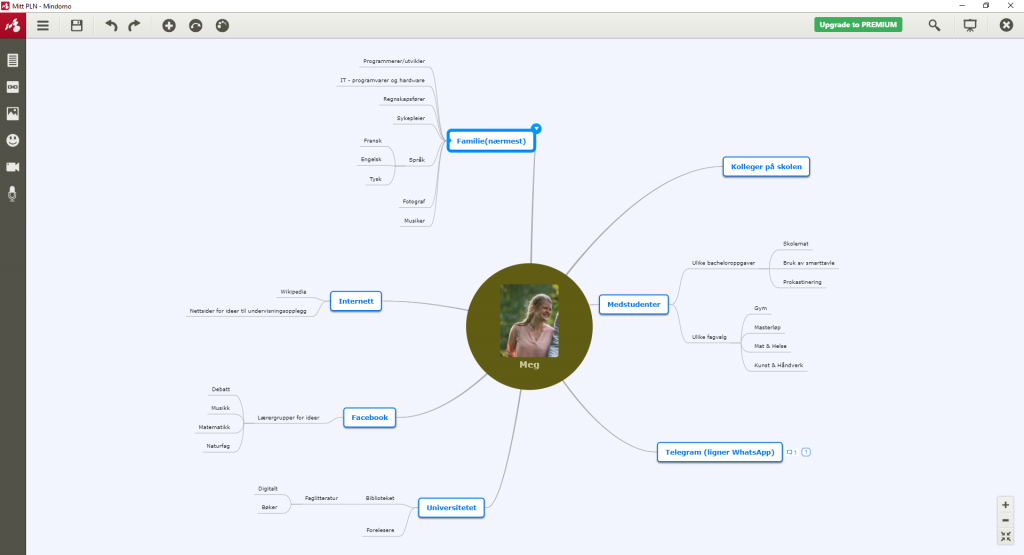Select the Internett topic
Viewport: 1024px width, 555px height.
point(356,301)
